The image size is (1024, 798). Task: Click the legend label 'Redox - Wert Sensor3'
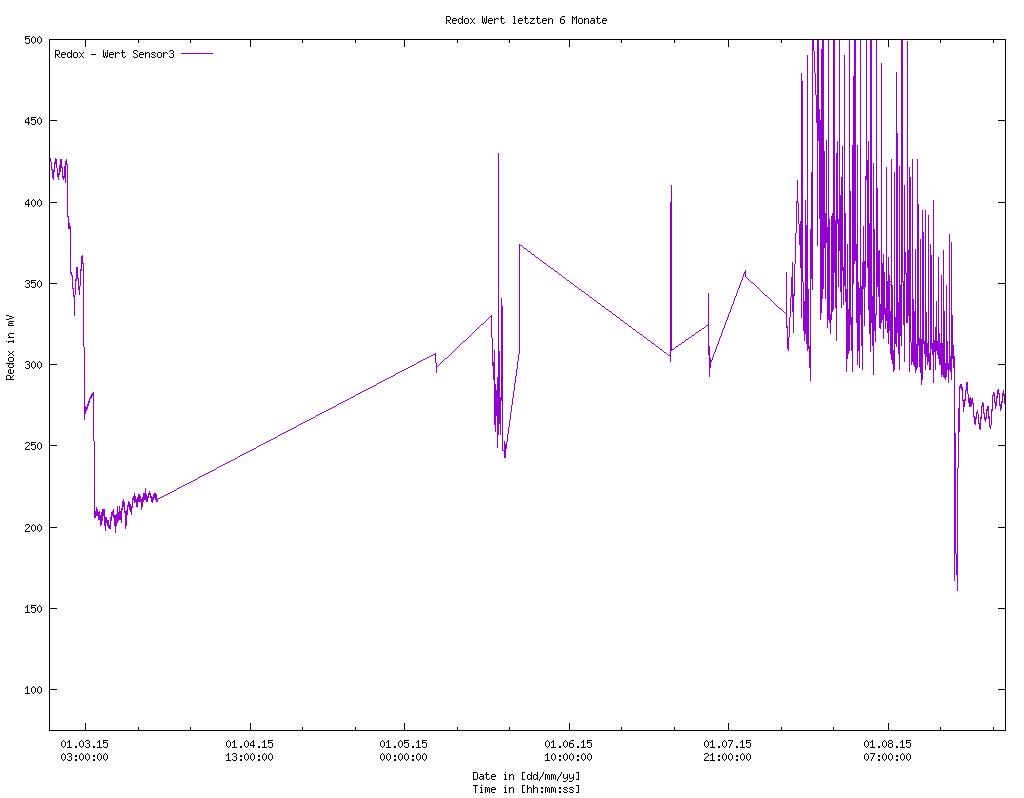tap(114, 54)
